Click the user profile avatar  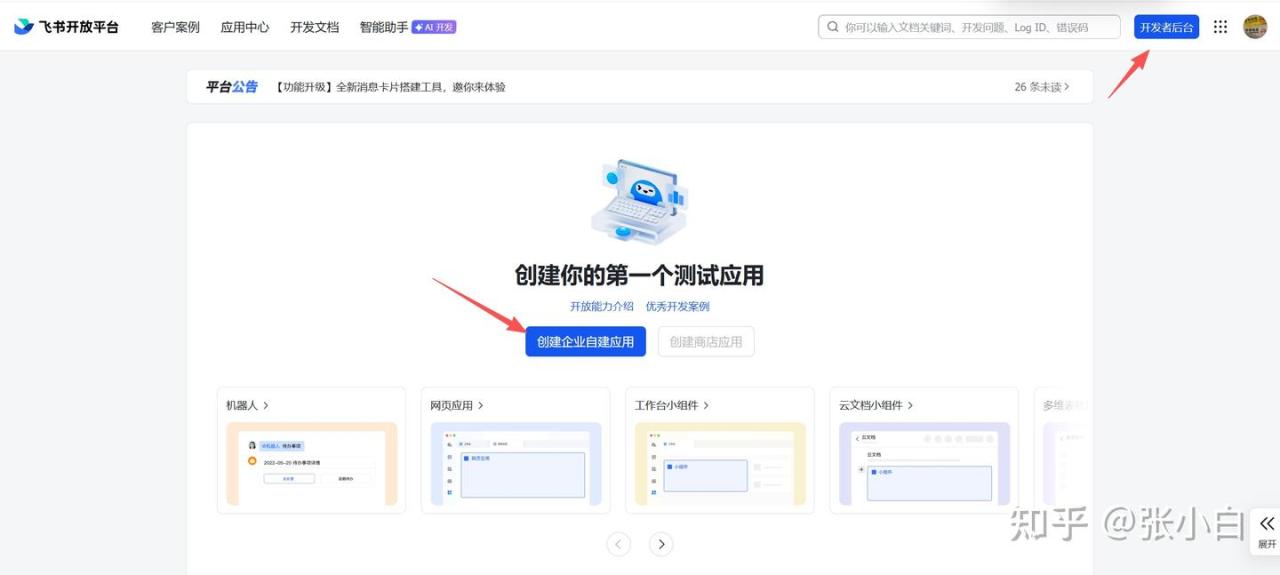(1255, 27)
